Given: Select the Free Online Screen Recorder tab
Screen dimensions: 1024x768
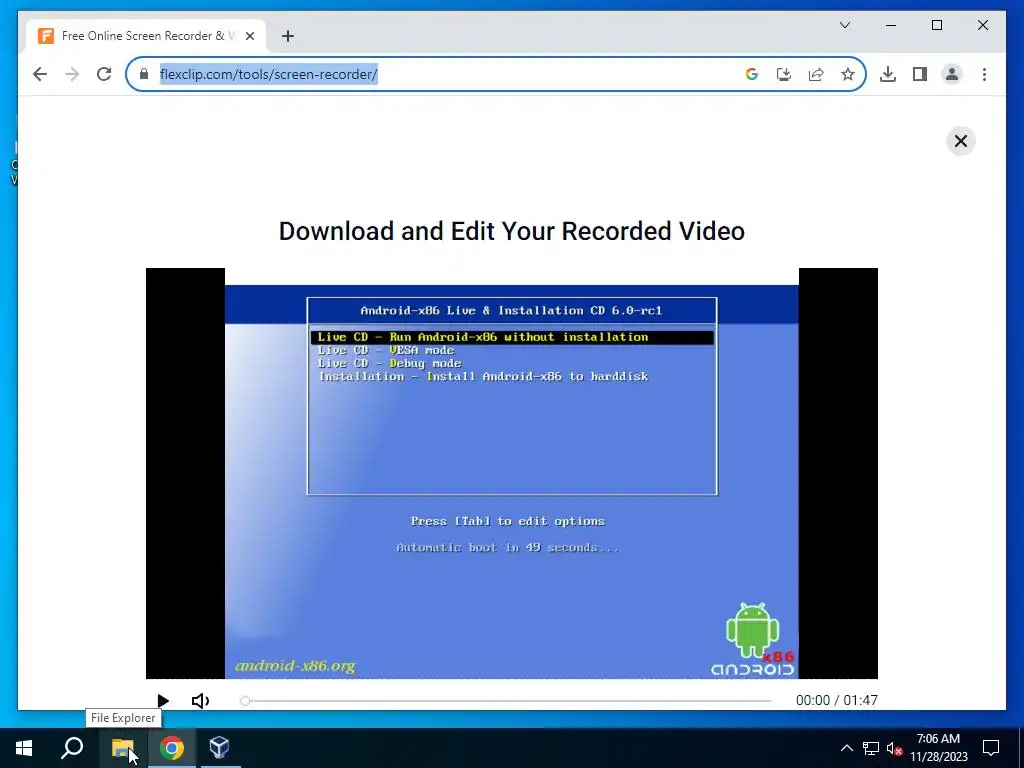Looking at the screenshot, I should click(x=146, y=36).
